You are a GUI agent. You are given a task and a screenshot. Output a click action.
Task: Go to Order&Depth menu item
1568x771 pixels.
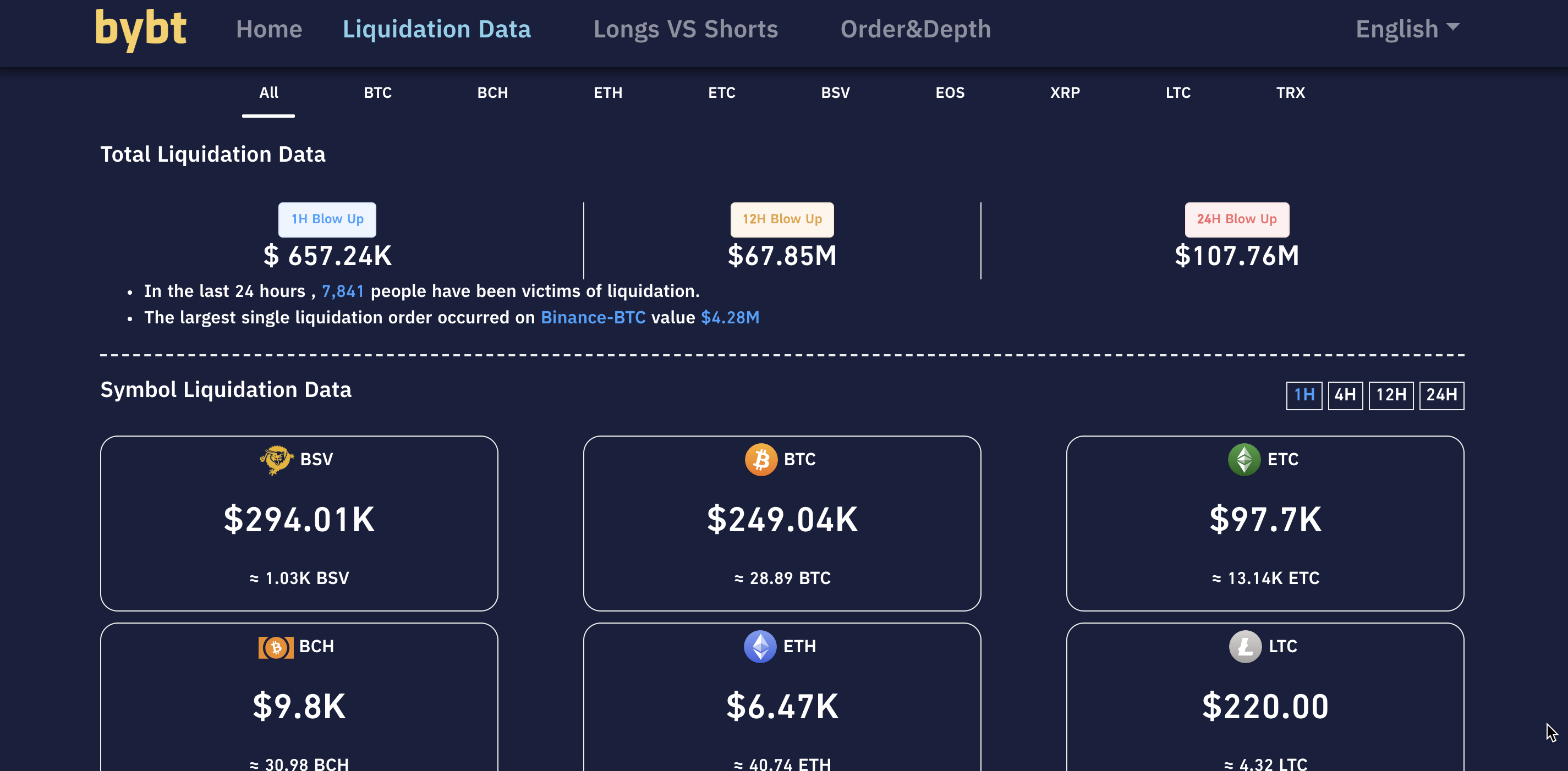click(915, 29)
